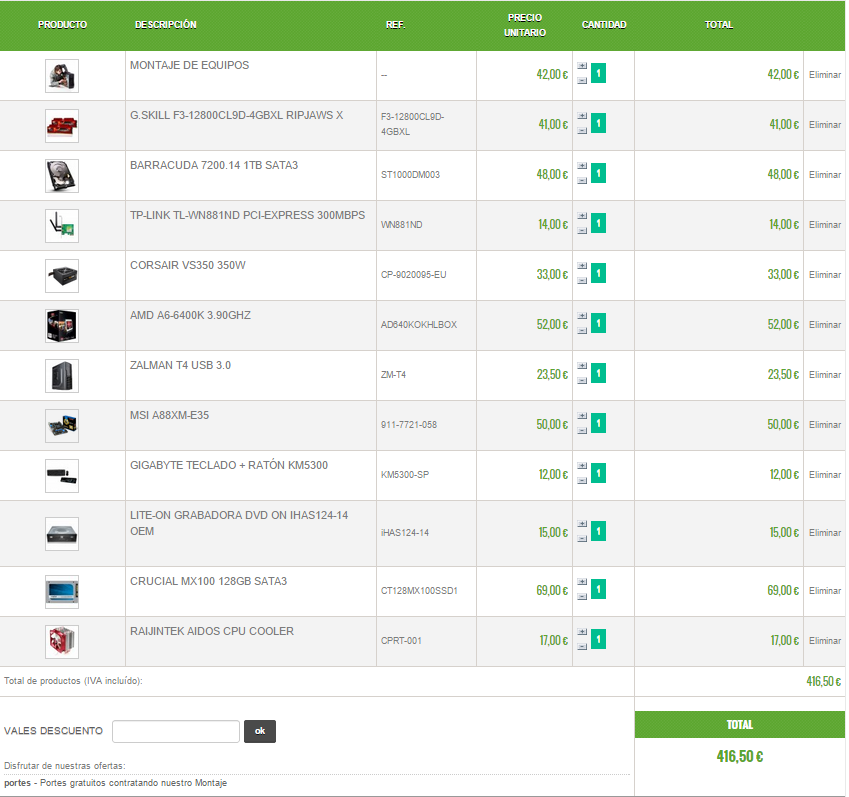The width and height of the screenshot is (849, 797).
Task: Increase quantity of LITE-ON DVD burner
Action: tap(582, 524)
